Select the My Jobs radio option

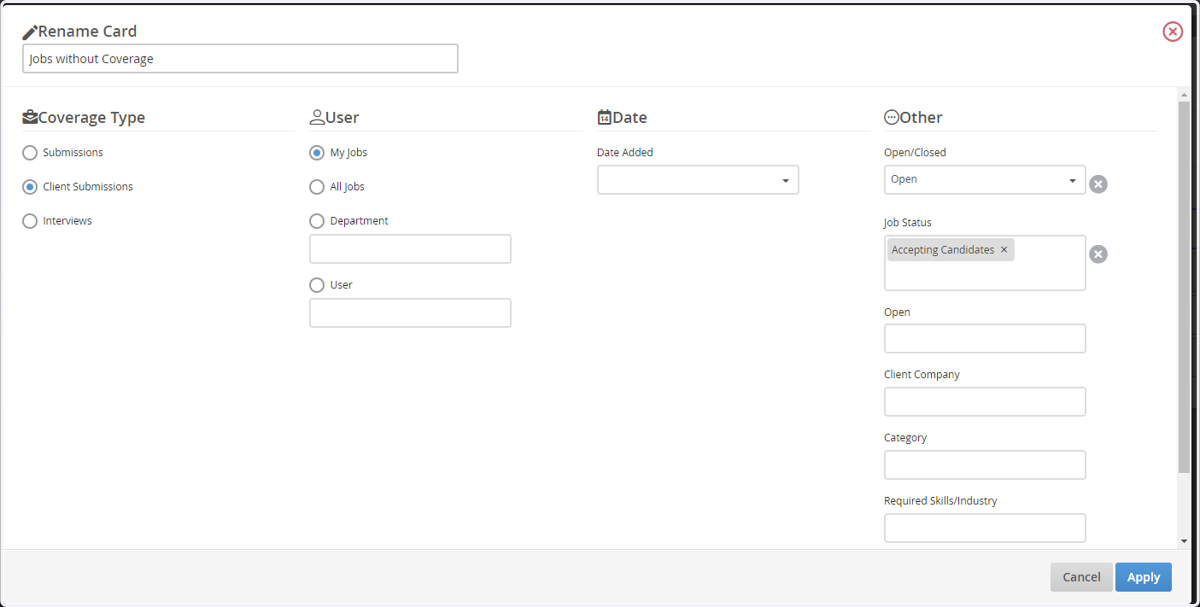317,153
